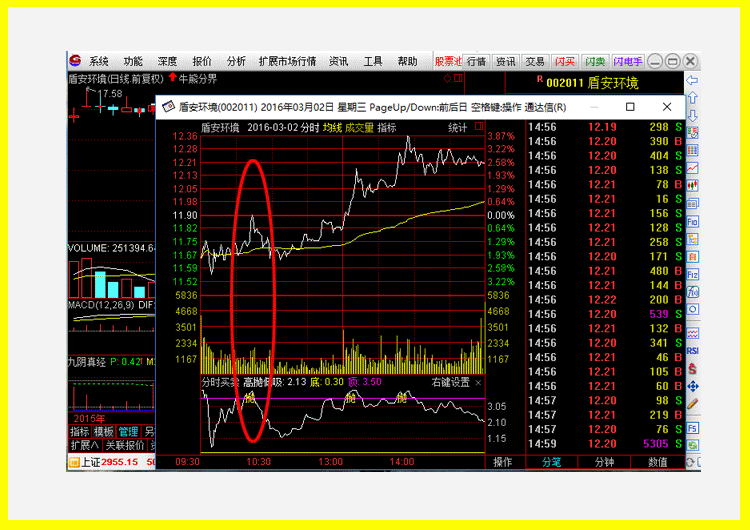
Task: Click the 闪买 quick buy button
Action: (x=565, y=62)
